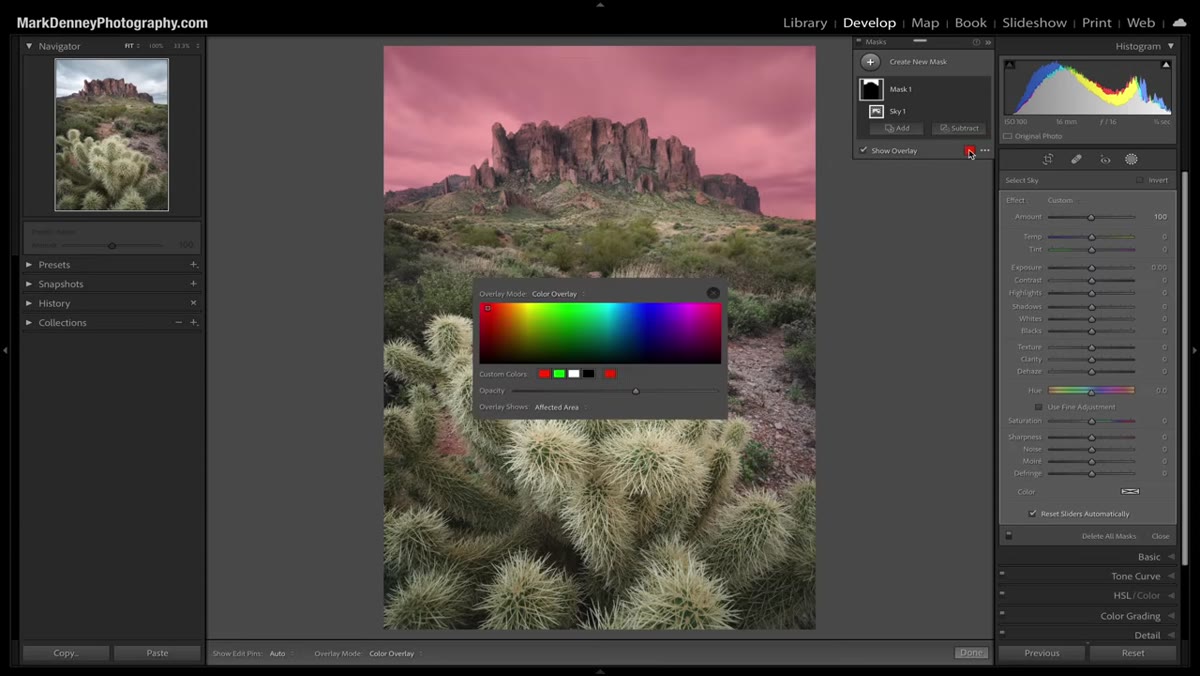The width and height of the screenshot is (1200, 676).
Task: Enable Use Fine Adjustment checkbox
Action: [1039, 407]
